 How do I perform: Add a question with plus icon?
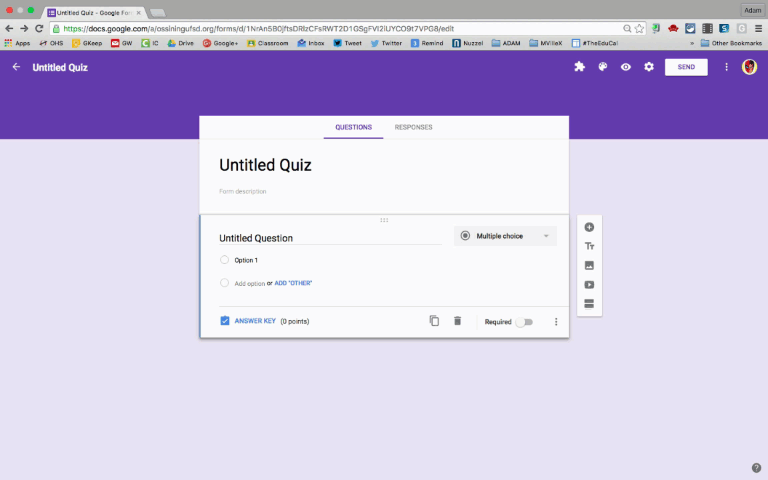pyautogui.click(x=589, y=227)
